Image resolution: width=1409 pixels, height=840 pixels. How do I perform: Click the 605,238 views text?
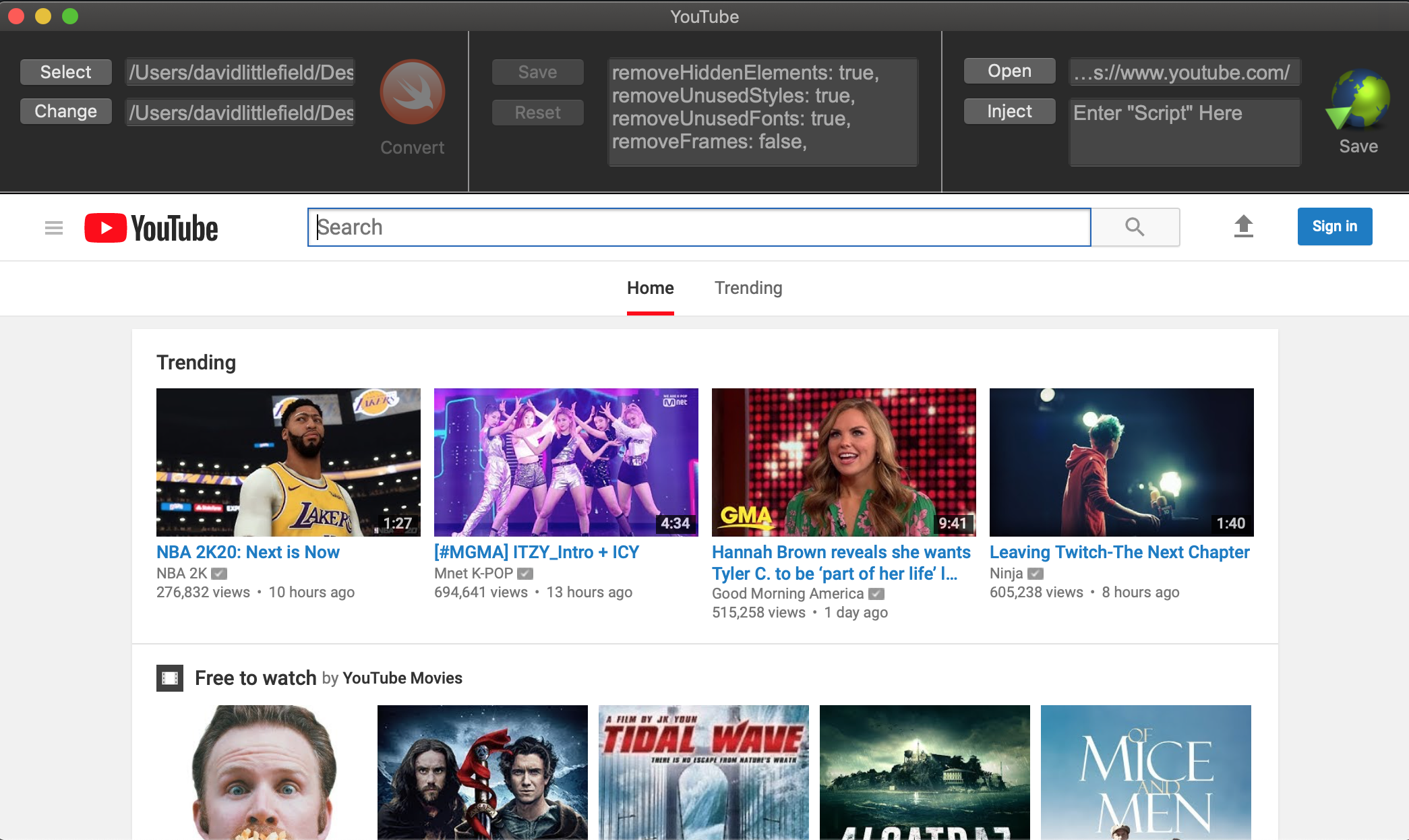[x=1036, y=593]
